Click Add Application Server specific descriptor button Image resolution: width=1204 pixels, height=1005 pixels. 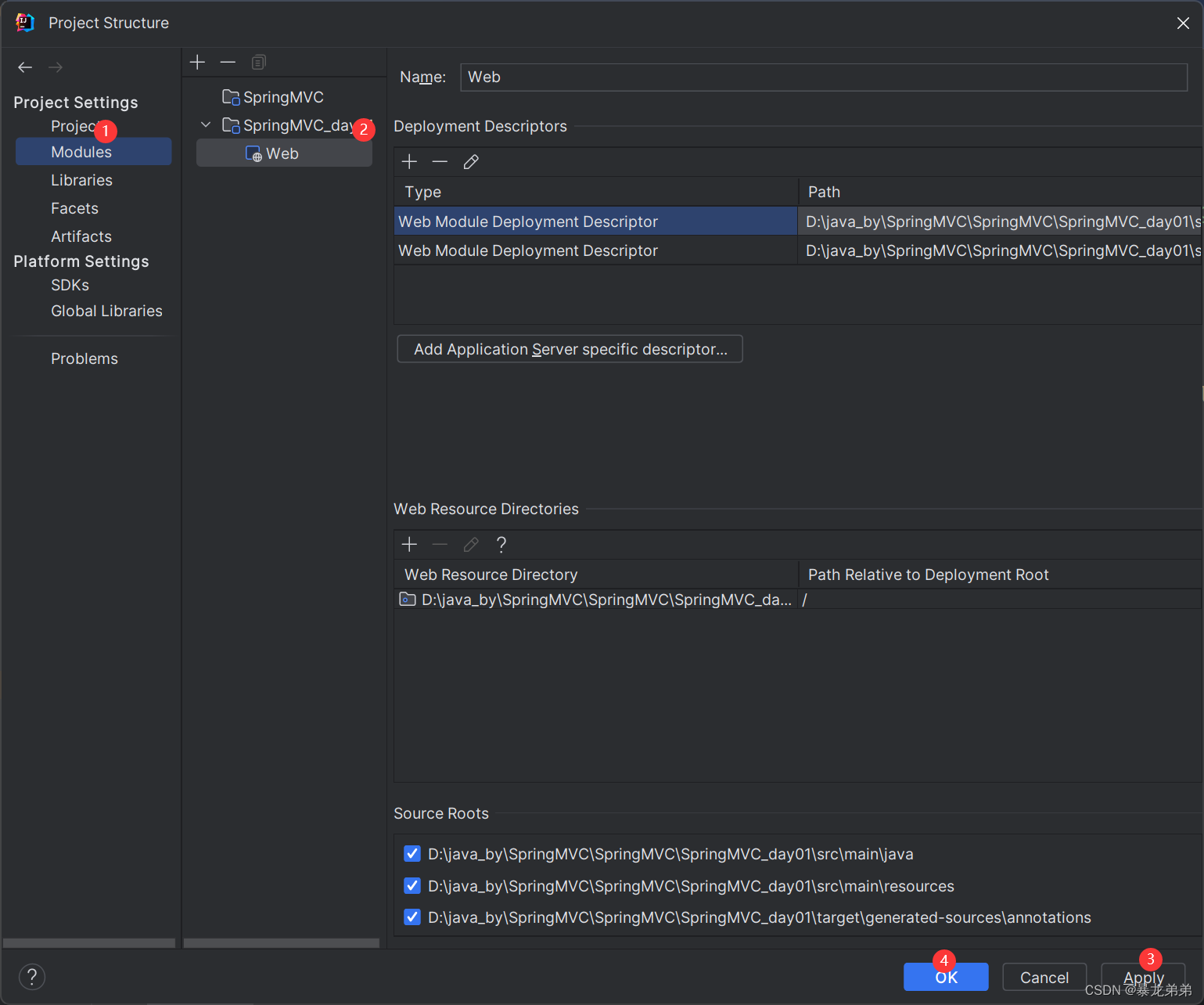coord(570,349)
